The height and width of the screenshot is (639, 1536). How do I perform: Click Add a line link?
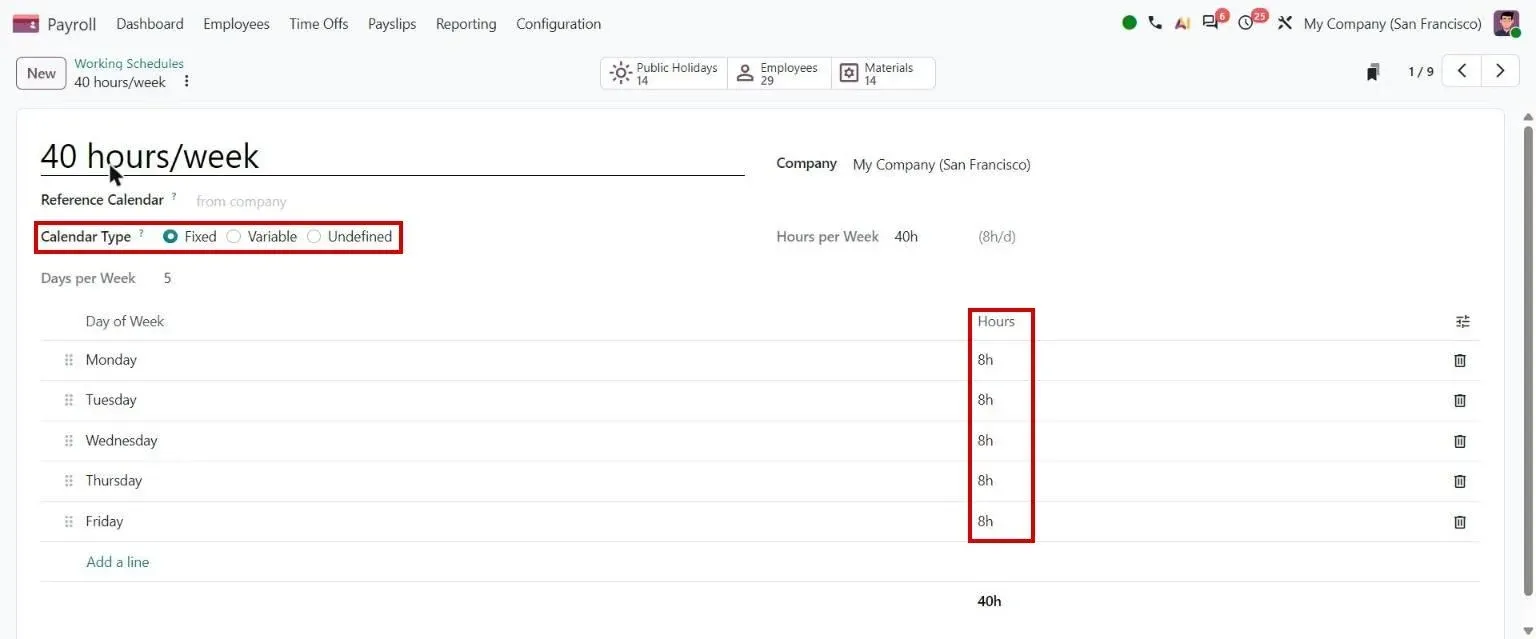pyautogui.click(x=117, y=562)
